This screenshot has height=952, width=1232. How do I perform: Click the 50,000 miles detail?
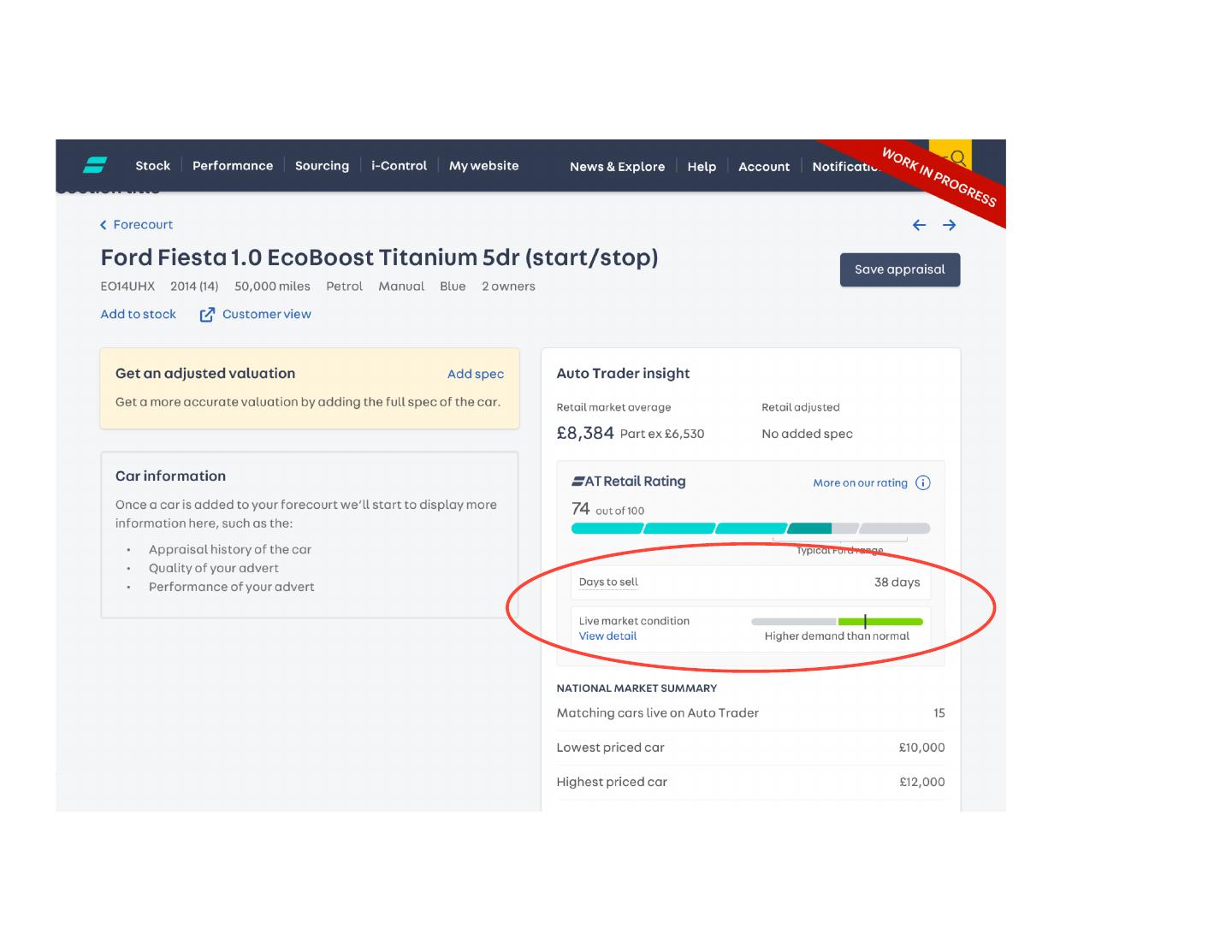[272, 286]
